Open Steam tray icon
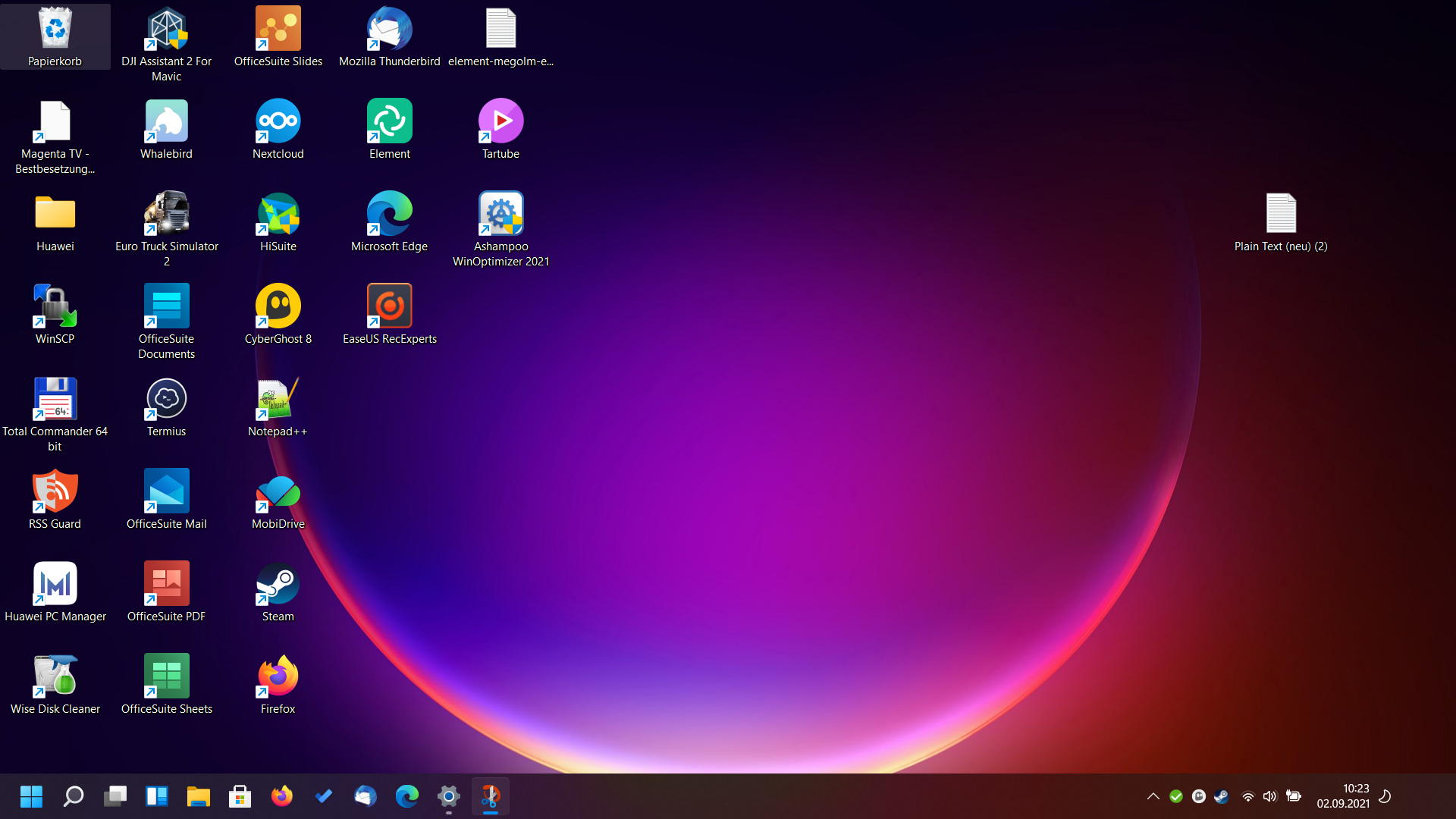This screenshot has height=819, width=1456. click(x=1221, y=796)
